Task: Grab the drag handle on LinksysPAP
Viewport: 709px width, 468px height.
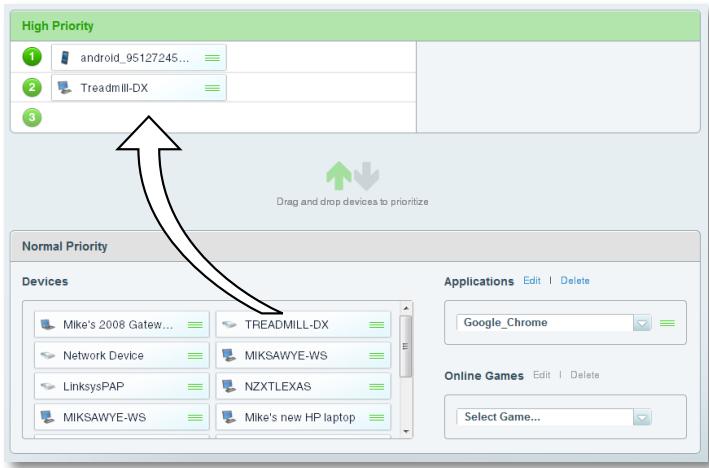Action: 195,387
